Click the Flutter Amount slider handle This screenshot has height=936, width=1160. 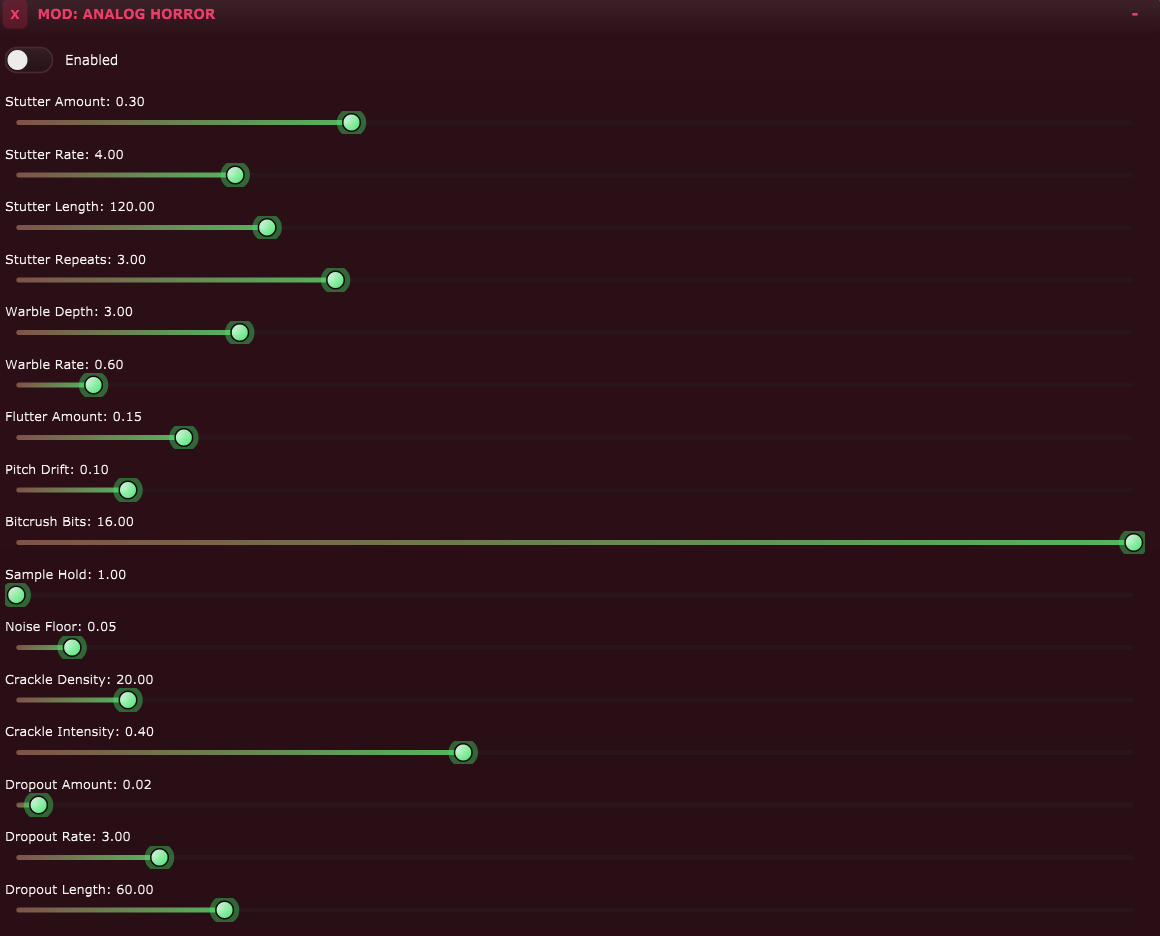(x=183, y=437)
